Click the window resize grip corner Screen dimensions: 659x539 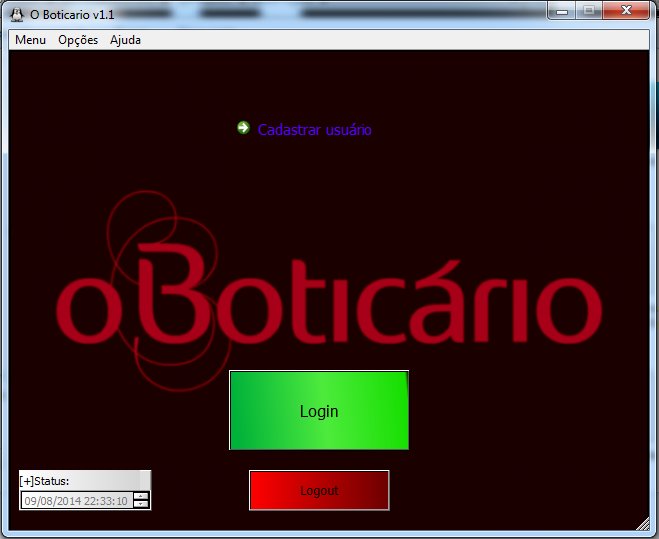click(x=643, y=524)
